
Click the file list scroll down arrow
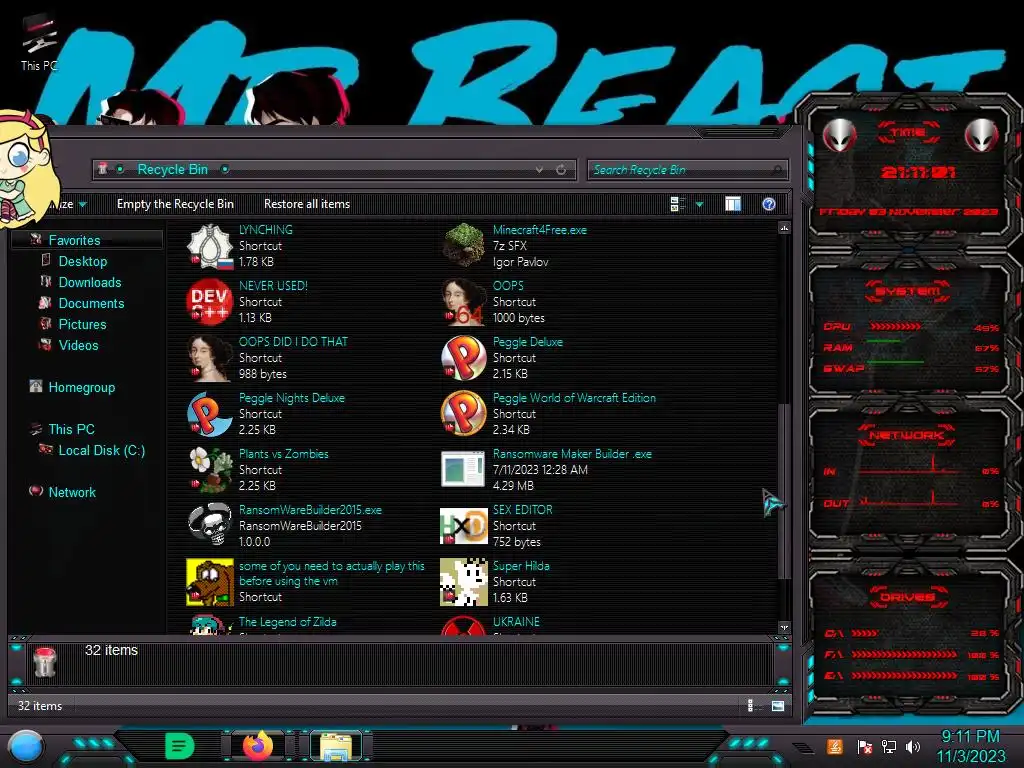click(x=784, y=628)
